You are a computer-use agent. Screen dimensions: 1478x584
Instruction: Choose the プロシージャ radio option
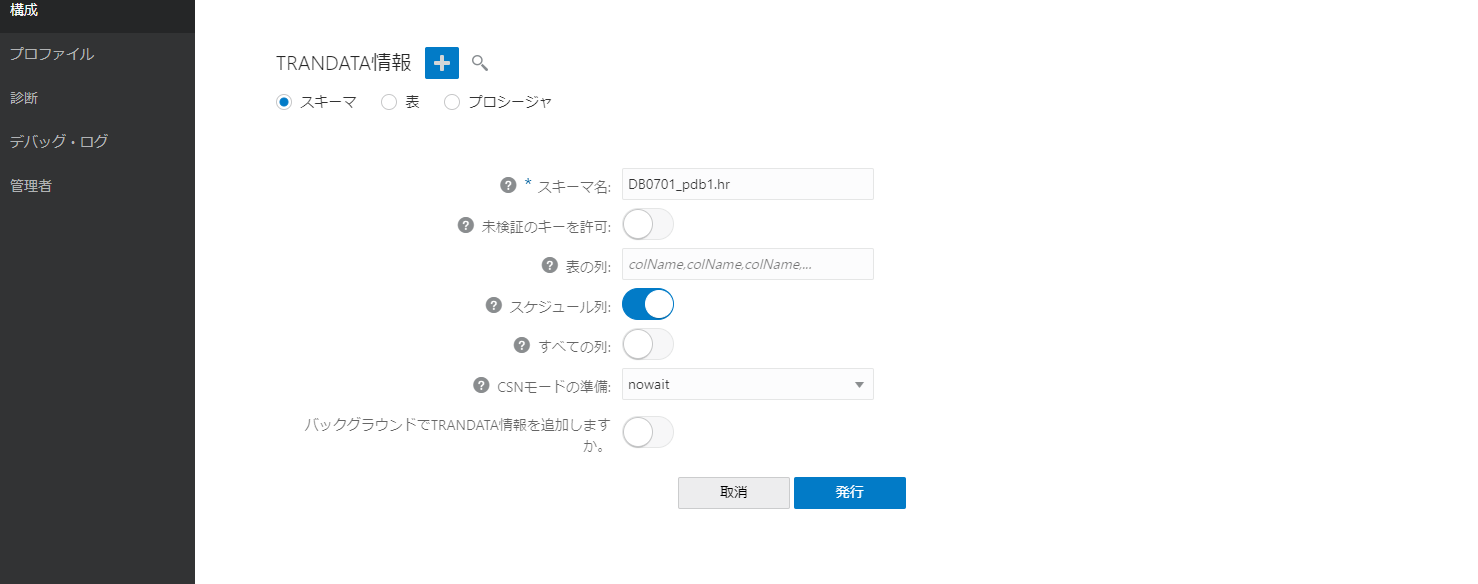click(x=452, y=102)
